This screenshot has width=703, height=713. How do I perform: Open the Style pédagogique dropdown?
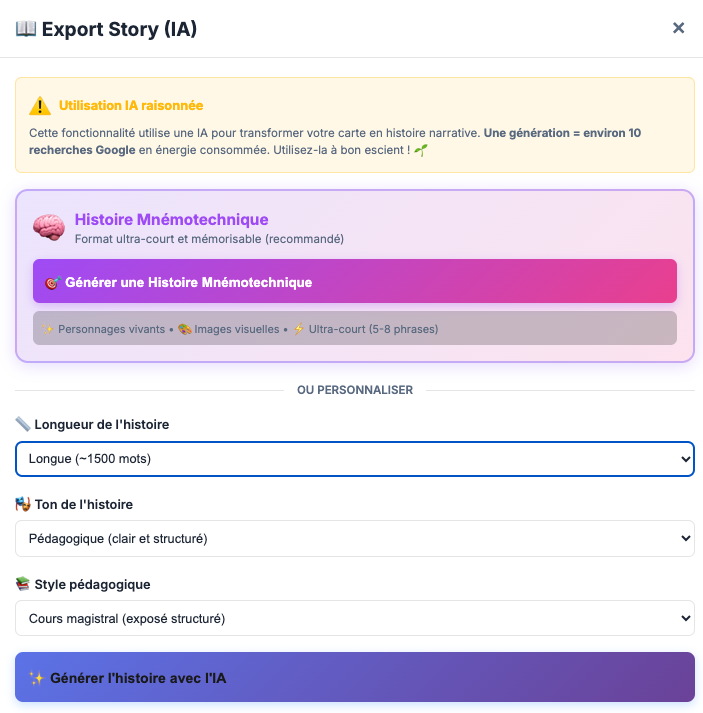[x=354, y=619]
